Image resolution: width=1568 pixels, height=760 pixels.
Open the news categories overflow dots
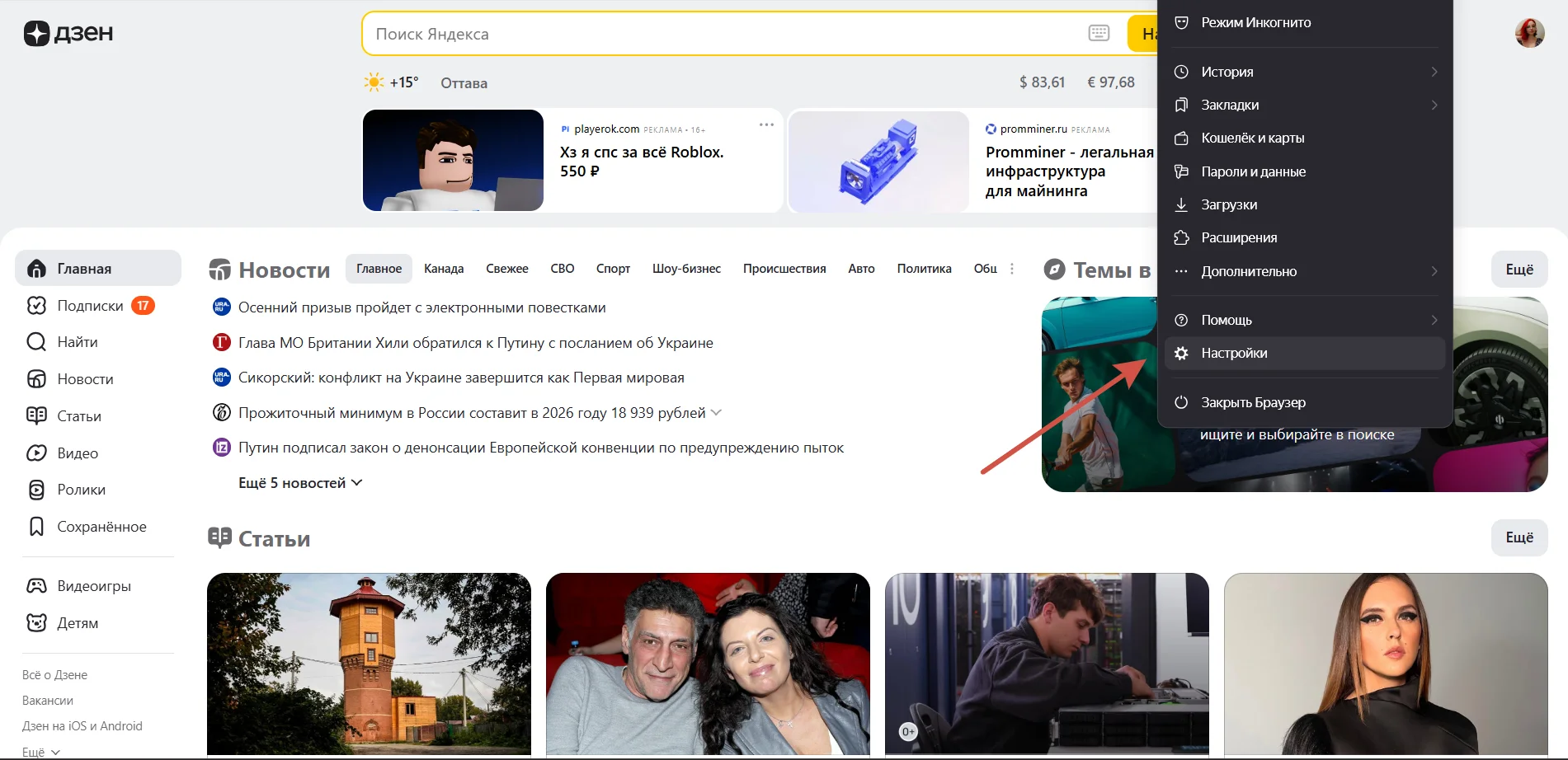click(x=1012, y=269)
